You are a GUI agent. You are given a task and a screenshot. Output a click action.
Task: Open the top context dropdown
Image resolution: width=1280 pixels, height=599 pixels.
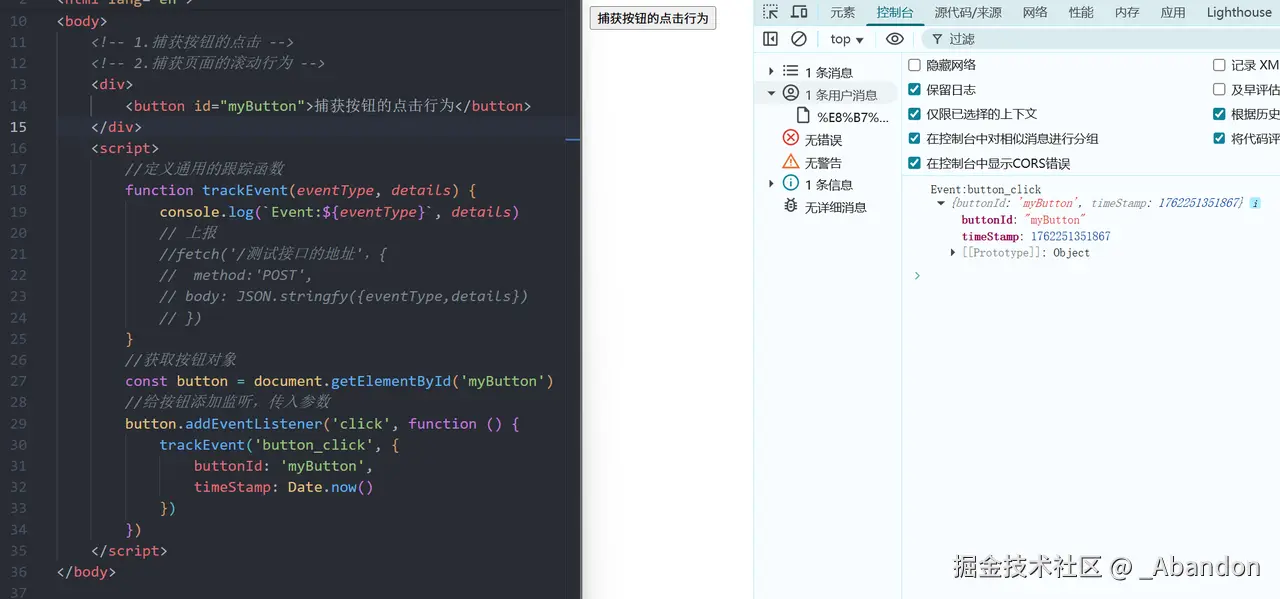(x=847, y=39)
